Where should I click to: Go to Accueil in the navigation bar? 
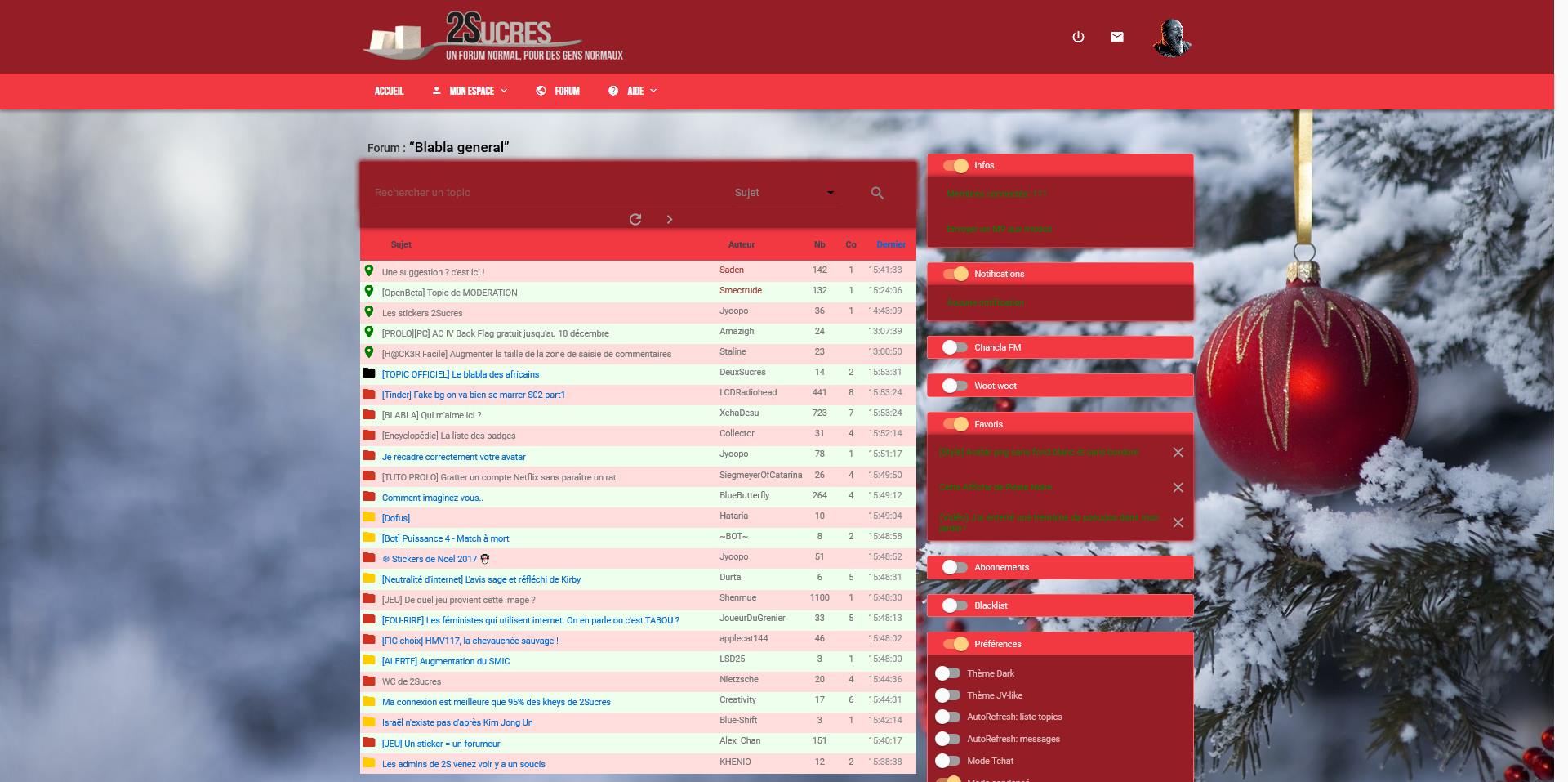pyautogui.click(x=390, y=91)
